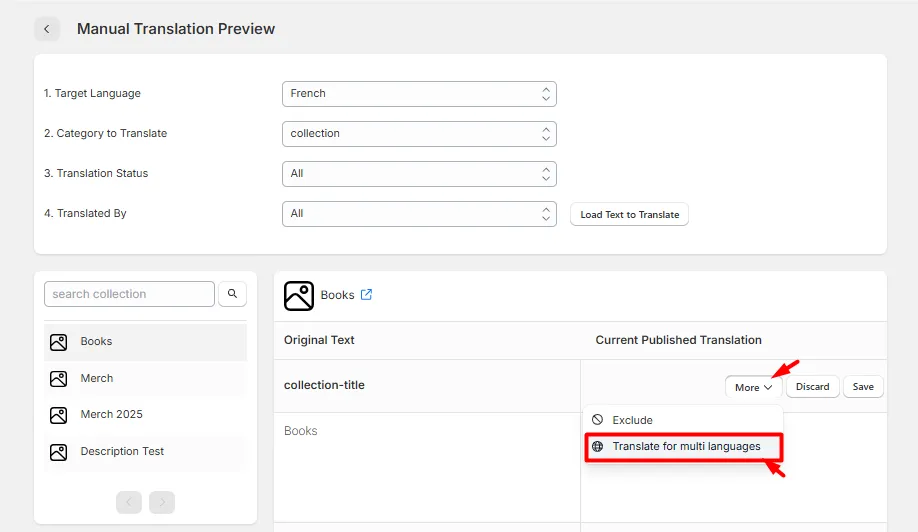Click image icon beside Merch list item
The image size is (918, 532).
[x=59, y=379]
